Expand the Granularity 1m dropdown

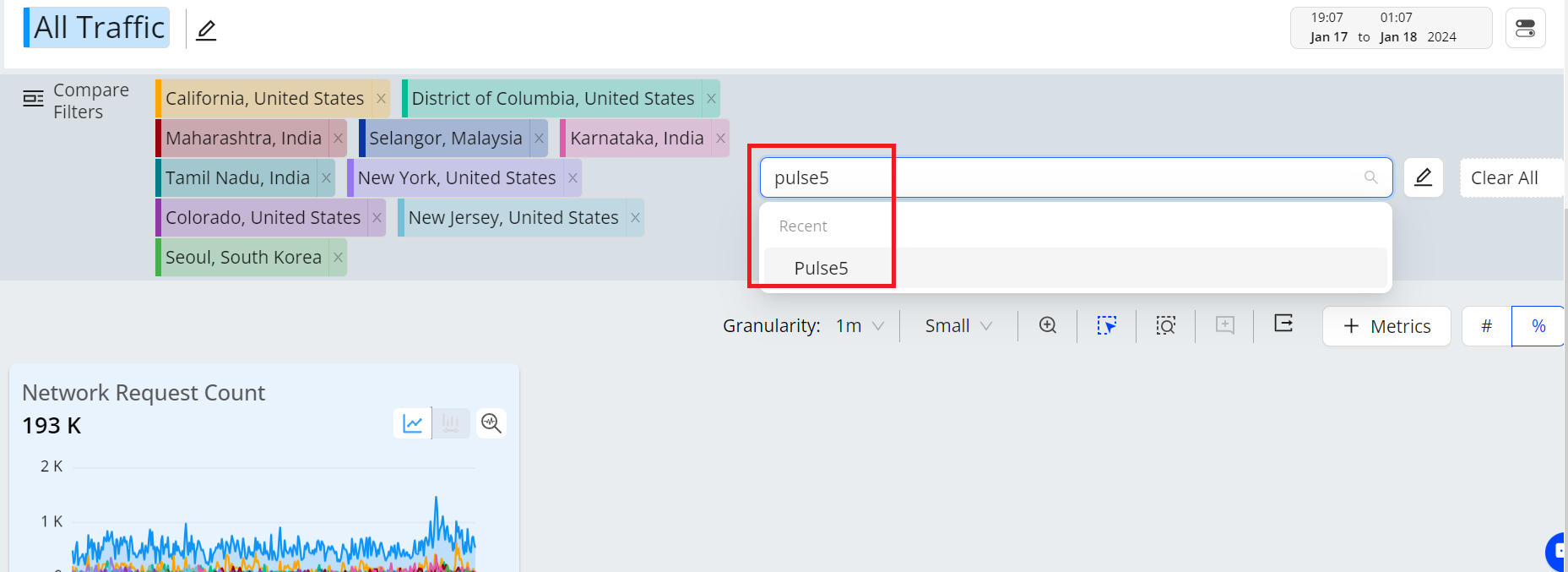coord(860,326)
